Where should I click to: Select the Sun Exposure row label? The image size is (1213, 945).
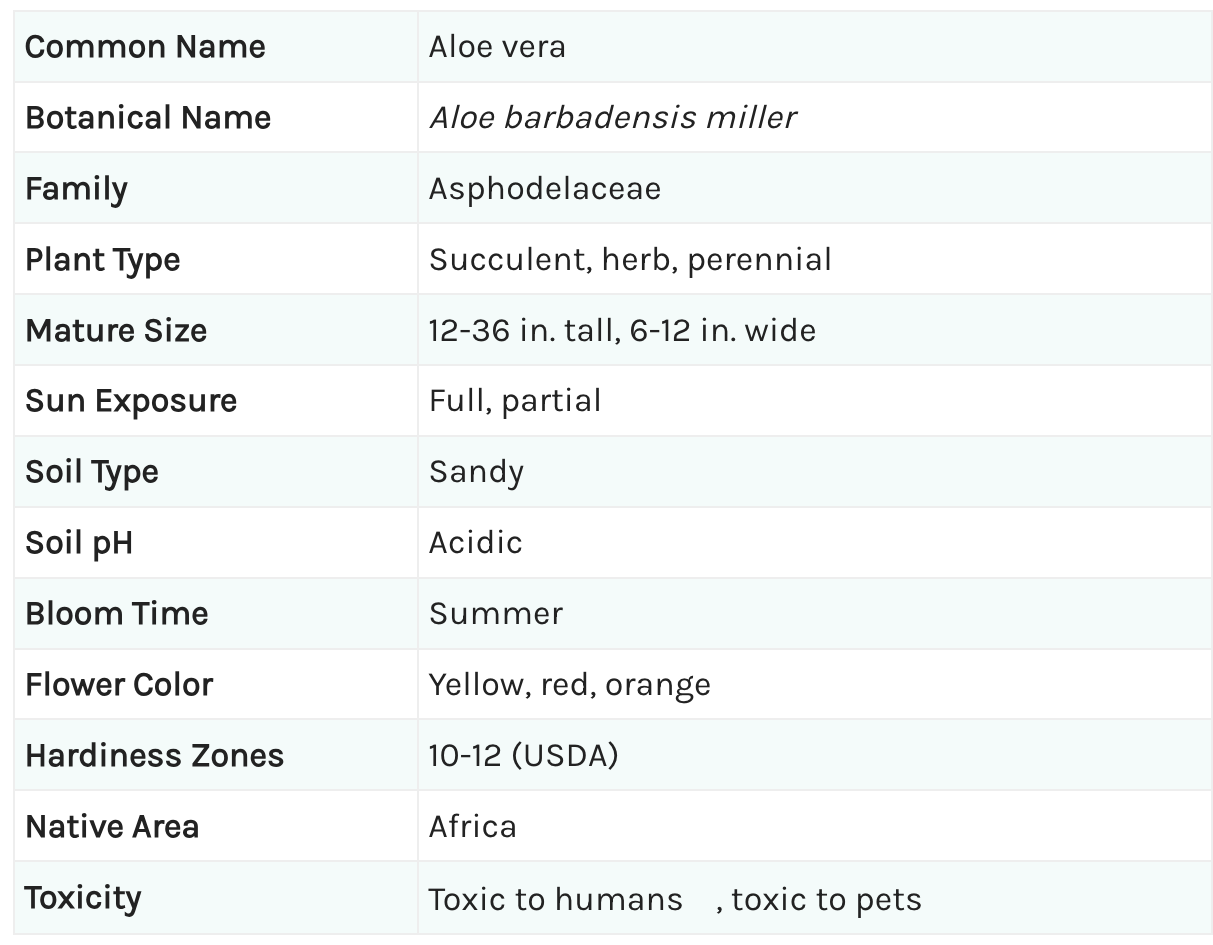tap(131, 401)
